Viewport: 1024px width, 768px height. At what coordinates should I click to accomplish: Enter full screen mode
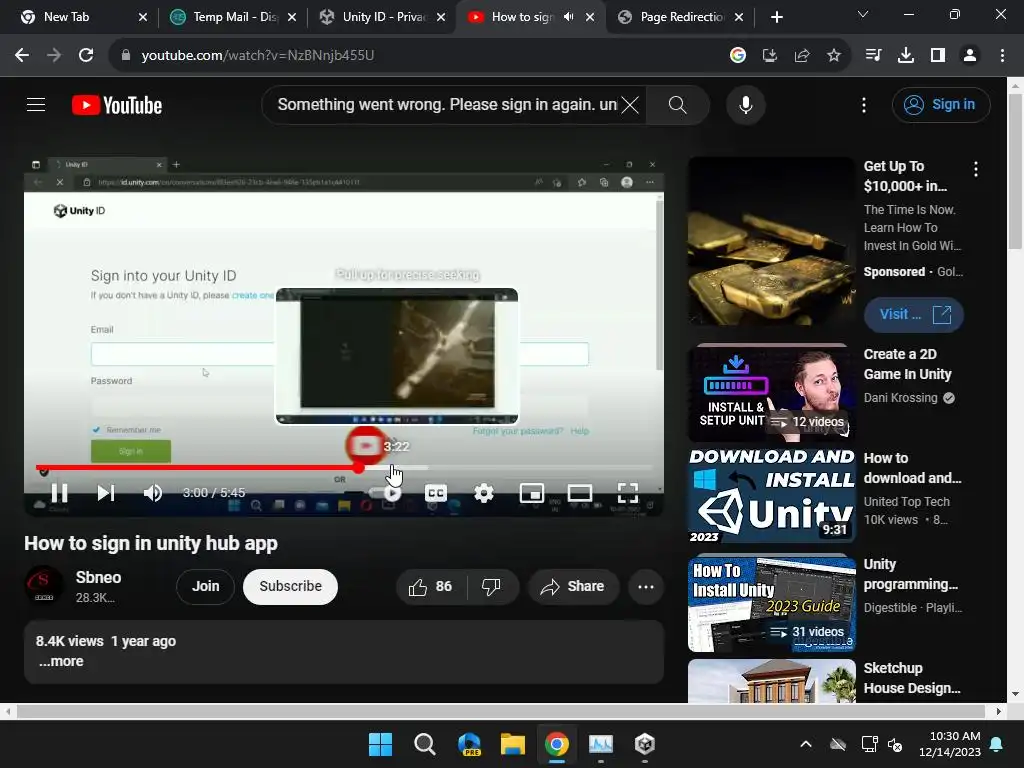pyautogui.click(x=628, y=493)
